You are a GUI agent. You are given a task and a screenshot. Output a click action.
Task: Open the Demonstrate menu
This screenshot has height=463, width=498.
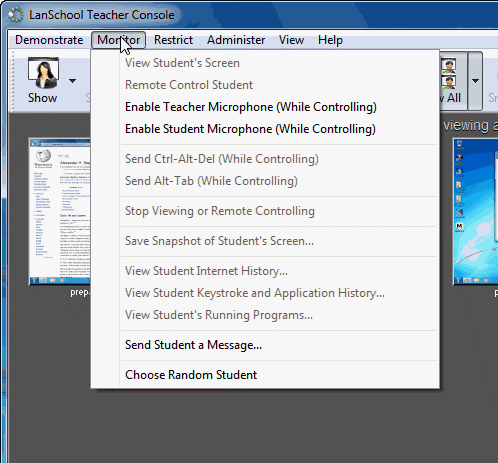tap(49, 40)
